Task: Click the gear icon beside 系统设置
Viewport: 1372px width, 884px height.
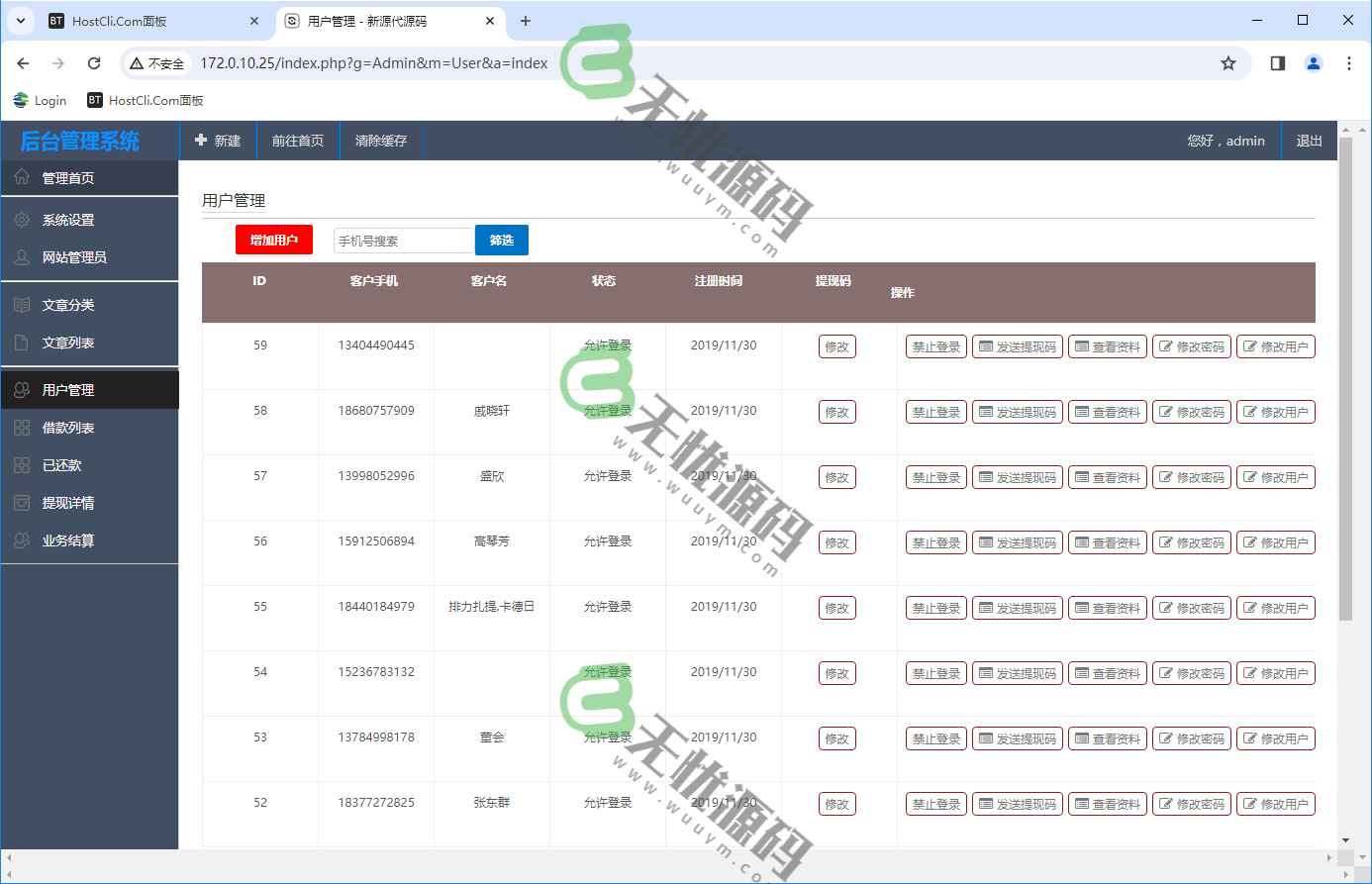Action: [x=22, y=220]
